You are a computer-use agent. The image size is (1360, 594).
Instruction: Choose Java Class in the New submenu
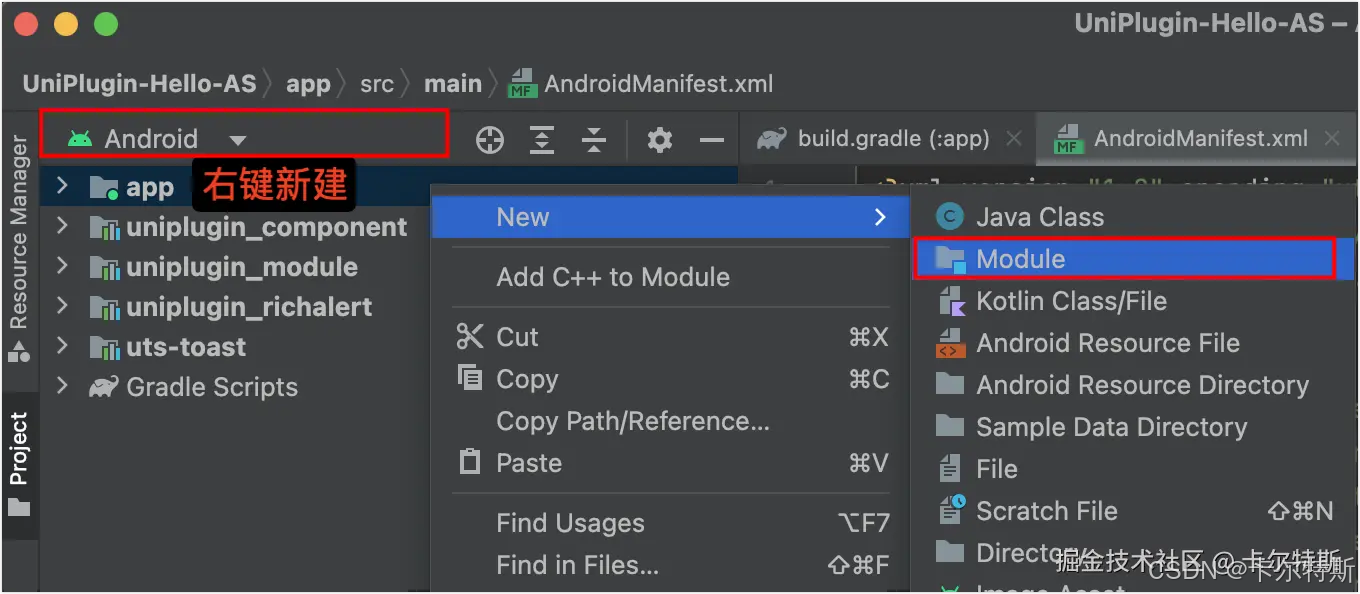click(1135, 217)
